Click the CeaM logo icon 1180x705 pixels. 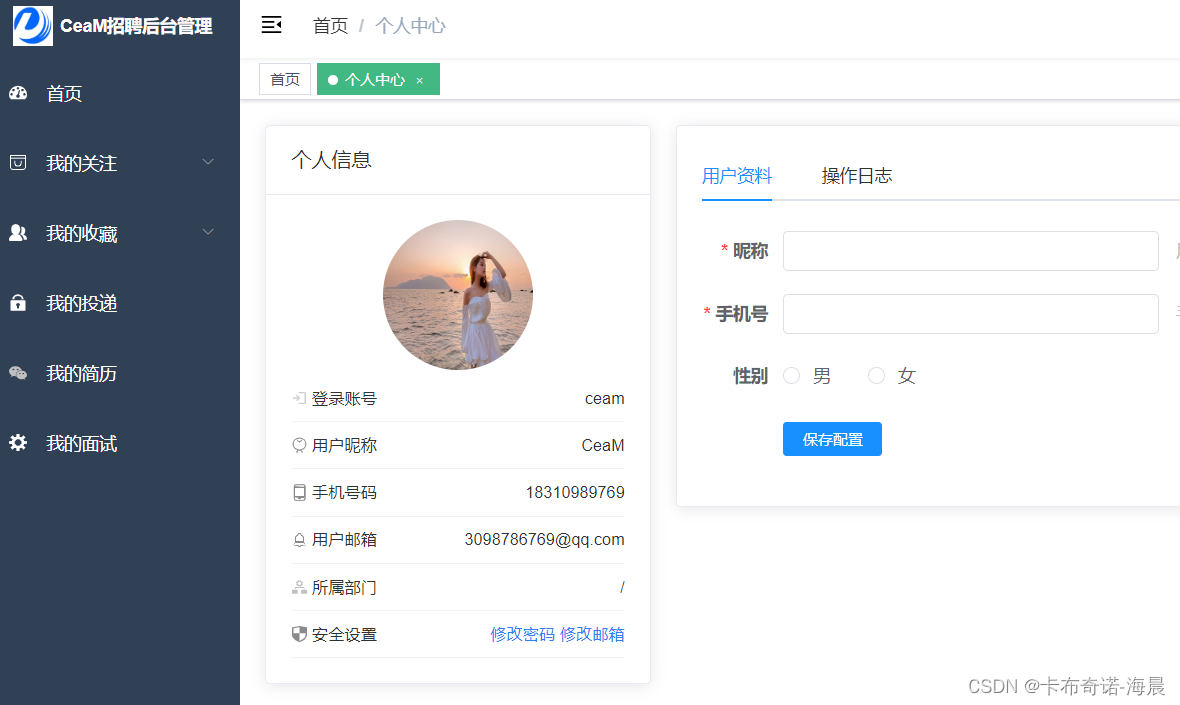point(33,26)
